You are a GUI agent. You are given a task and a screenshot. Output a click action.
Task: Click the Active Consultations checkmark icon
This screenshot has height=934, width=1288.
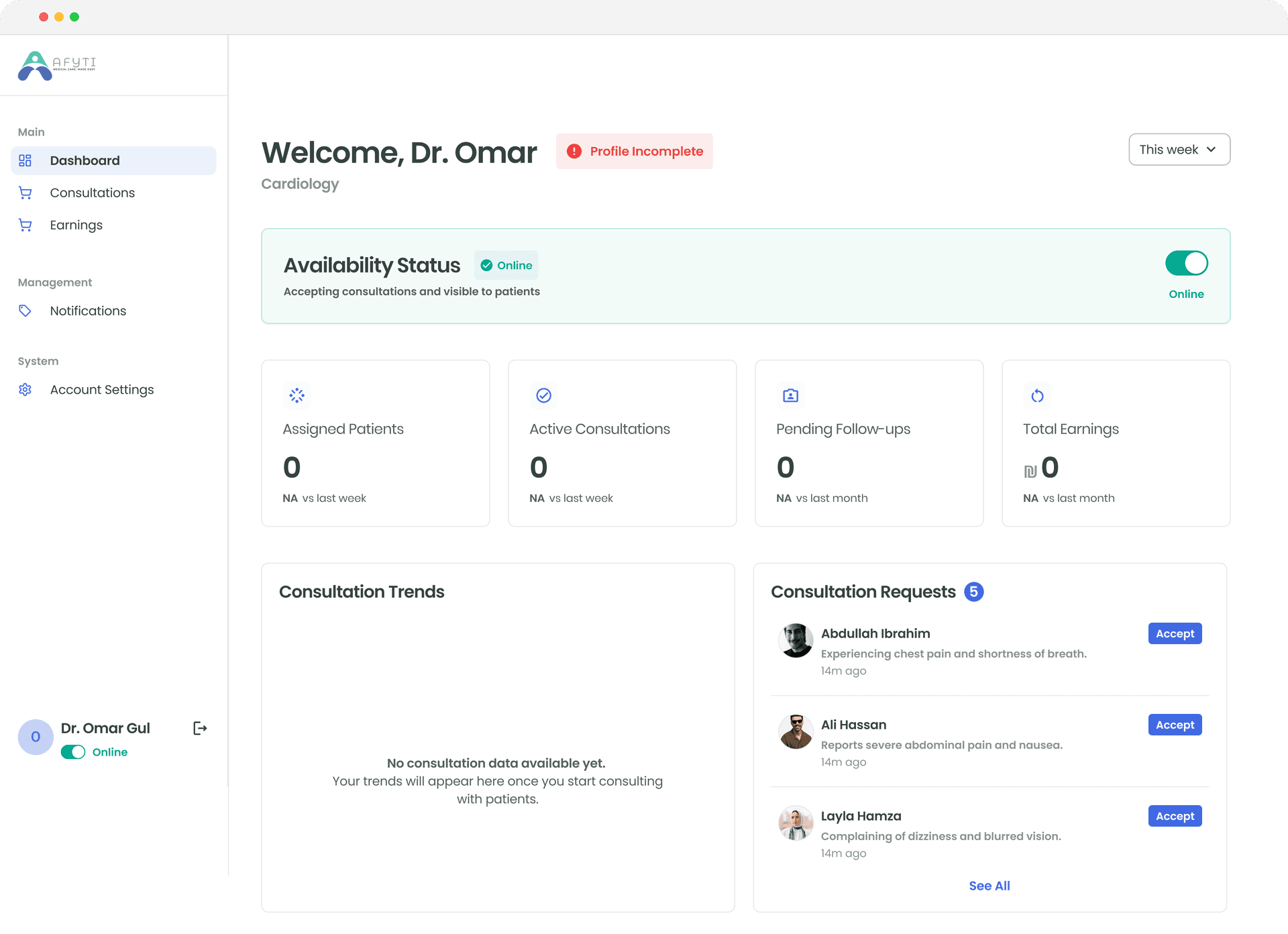tap(543, 395)
